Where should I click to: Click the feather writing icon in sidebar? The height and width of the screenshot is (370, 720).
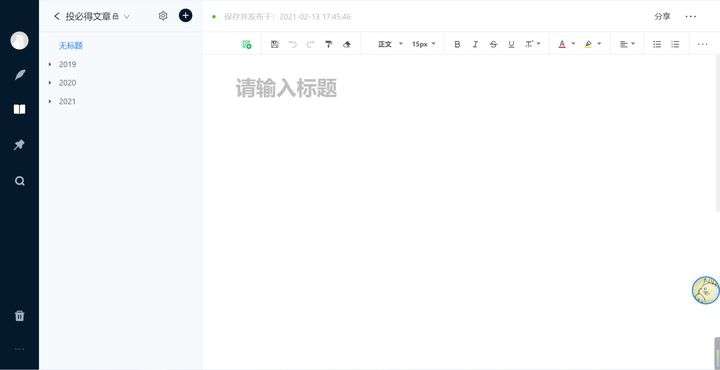point(19,75)
